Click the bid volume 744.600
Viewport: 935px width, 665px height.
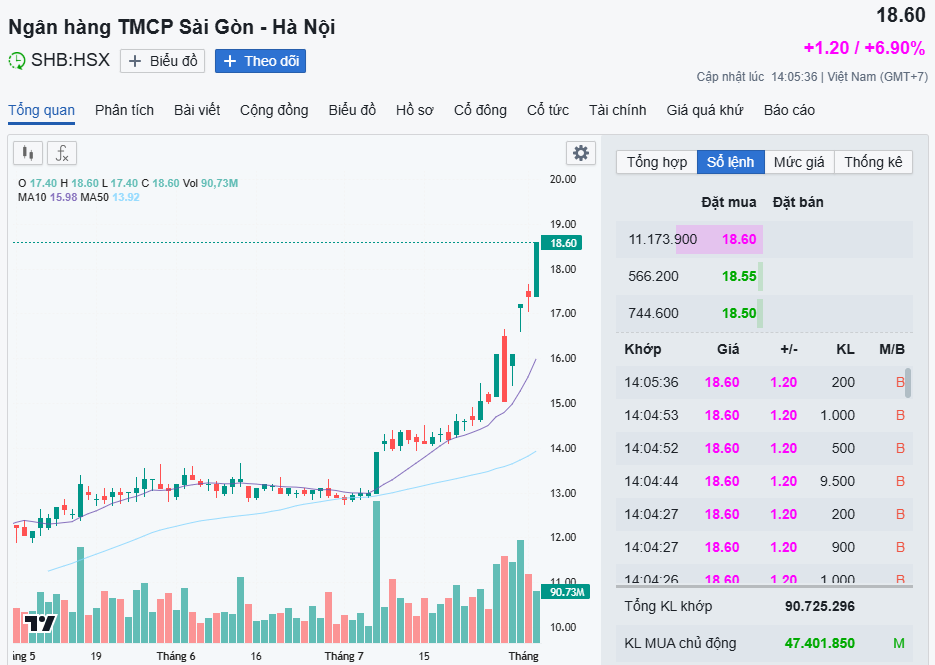click(653, 313)
